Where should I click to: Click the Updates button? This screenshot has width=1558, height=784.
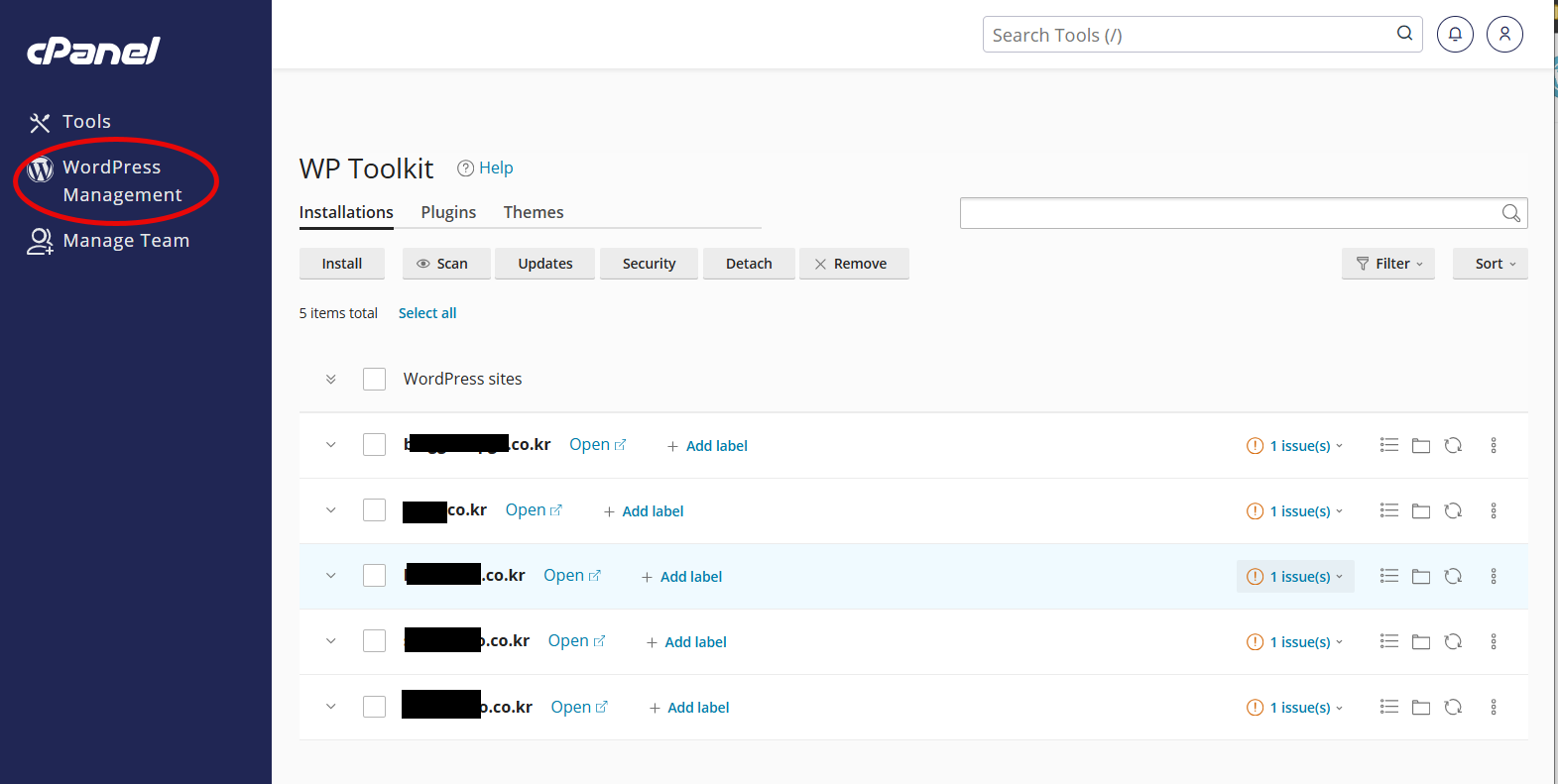(x=545, y=264)
